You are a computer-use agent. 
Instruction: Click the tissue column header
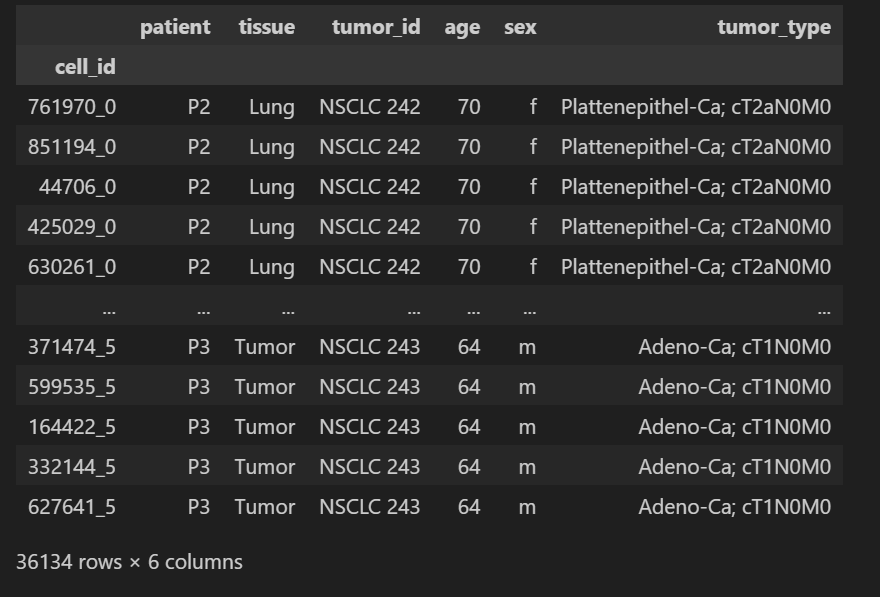pyautogui.click(x=266, y=27)
